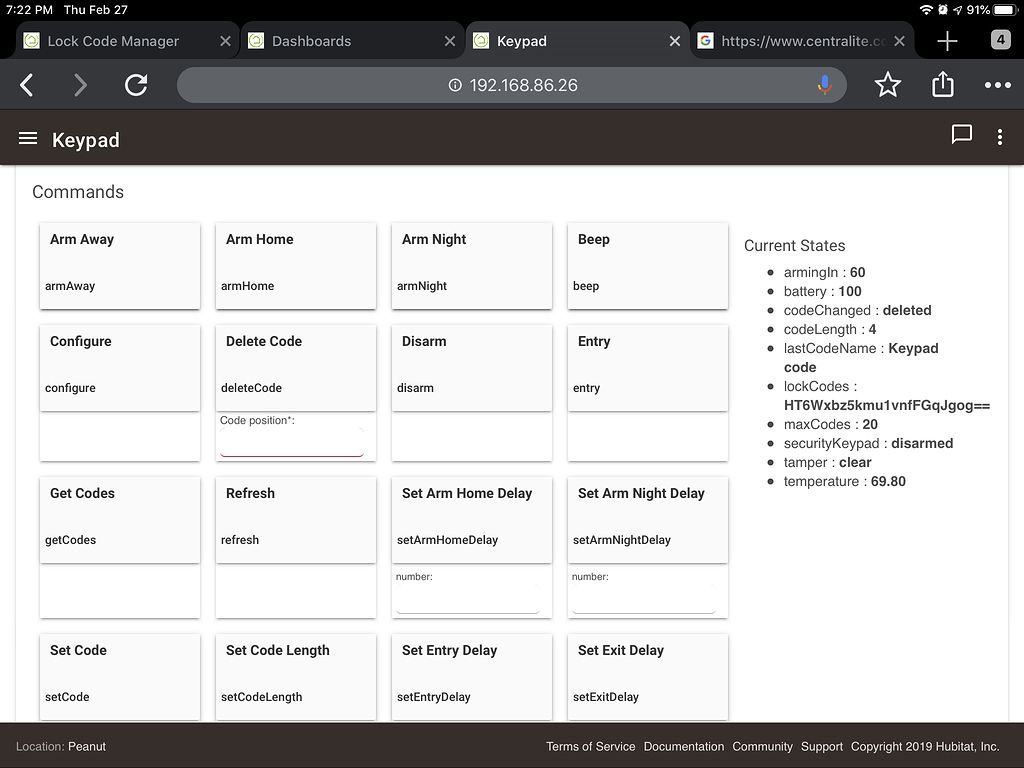
Task: Click the Refresh command tile
Action: tap(296, 520)
